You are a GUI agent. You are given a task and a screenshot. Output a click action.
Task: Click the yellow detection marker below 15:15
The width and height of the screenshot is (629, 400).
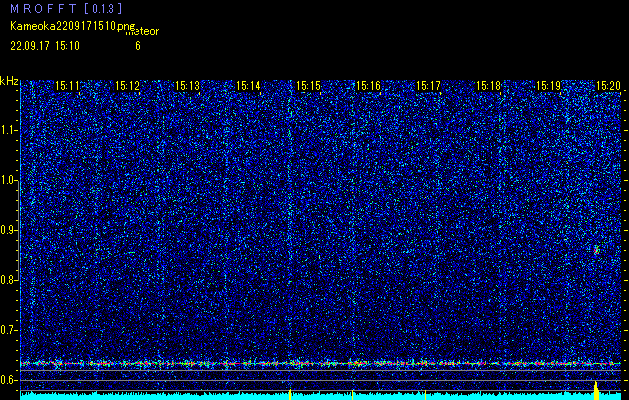tap(290, 394)
